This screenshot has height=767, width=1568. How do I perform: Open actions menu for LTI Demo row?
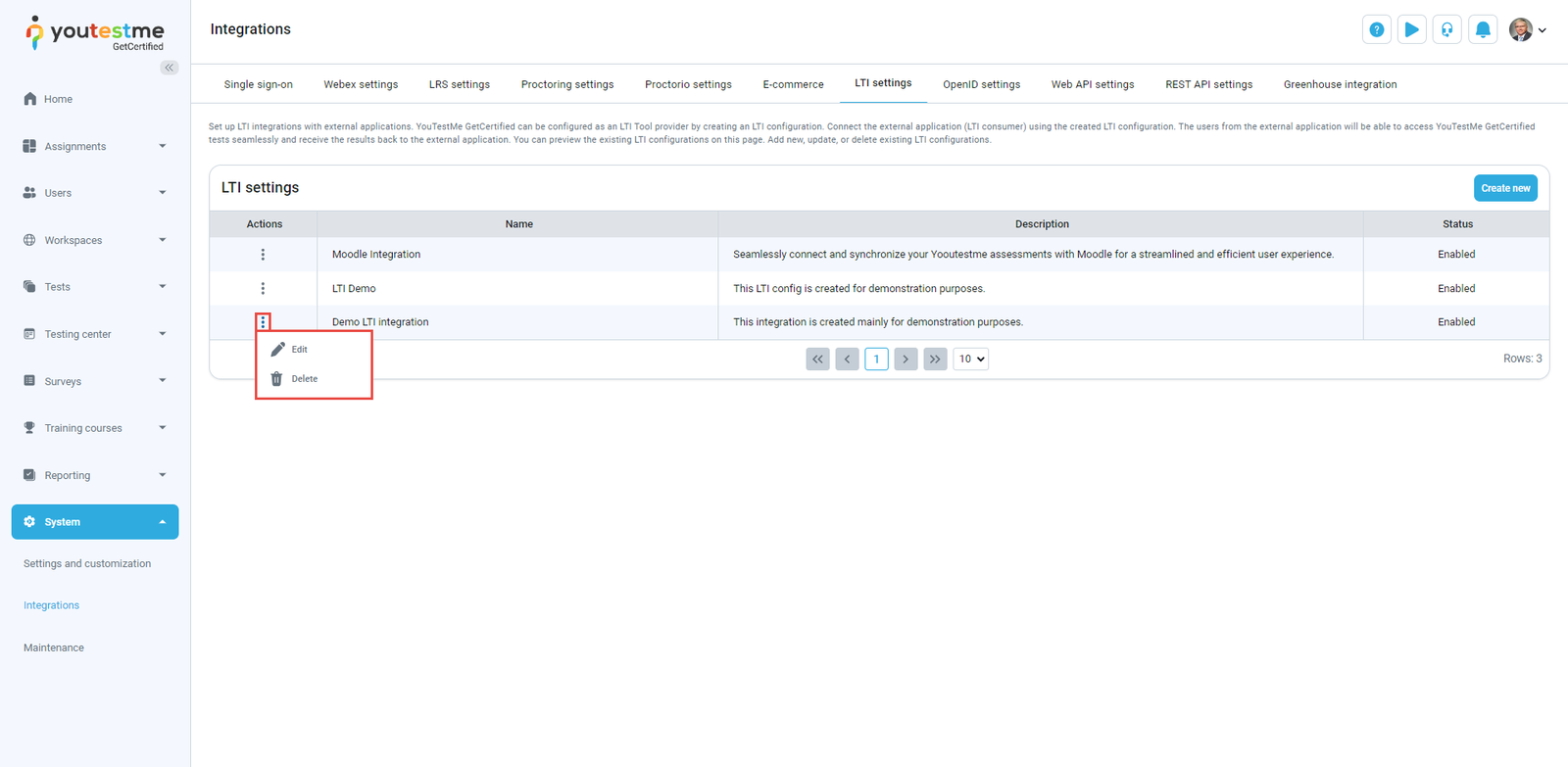pos(263,289)
